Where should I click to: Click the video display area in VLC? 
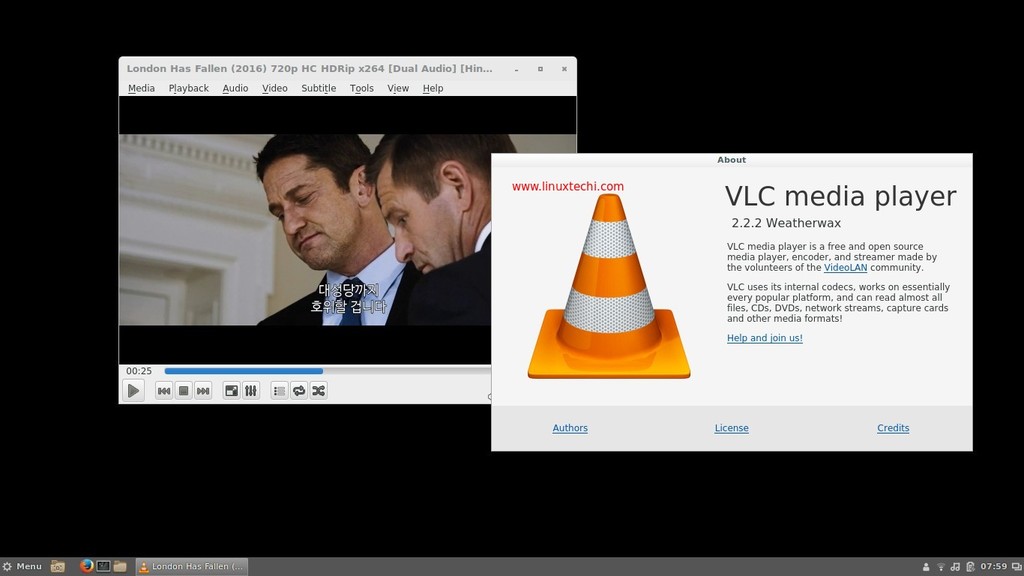(x=305, y=230)
